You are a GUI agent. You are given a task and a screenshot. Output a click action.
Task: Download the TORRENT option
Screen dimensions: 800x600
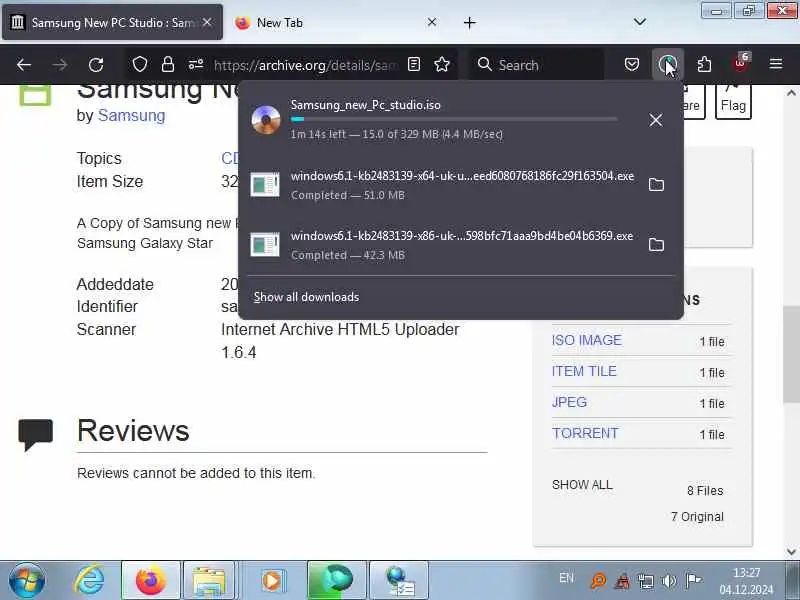click(585, 433)
